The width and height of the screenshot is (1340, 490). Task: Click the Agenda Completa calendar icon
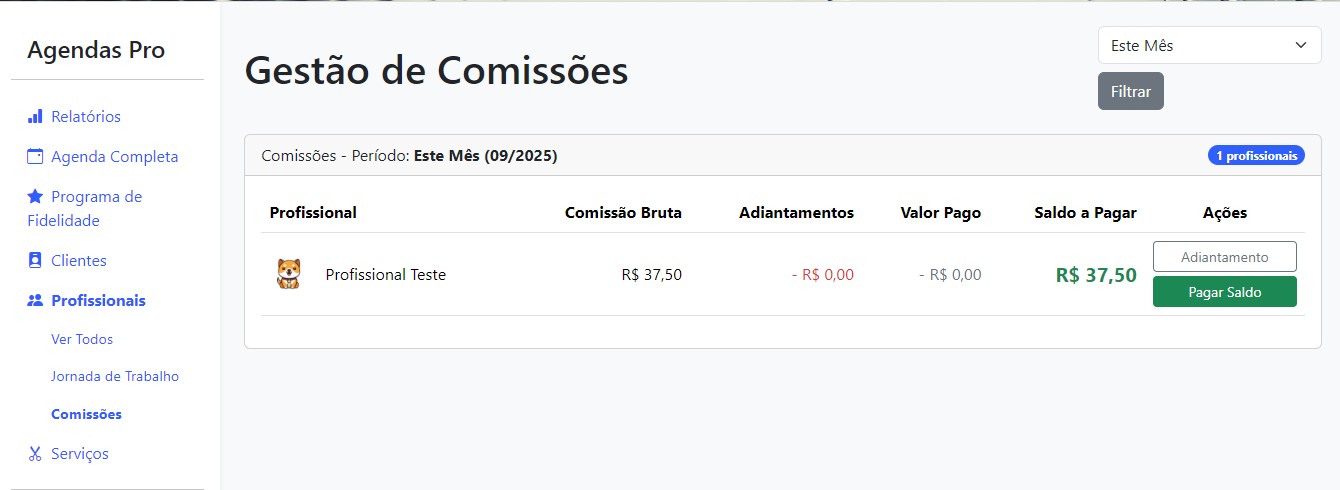[35, 157]
